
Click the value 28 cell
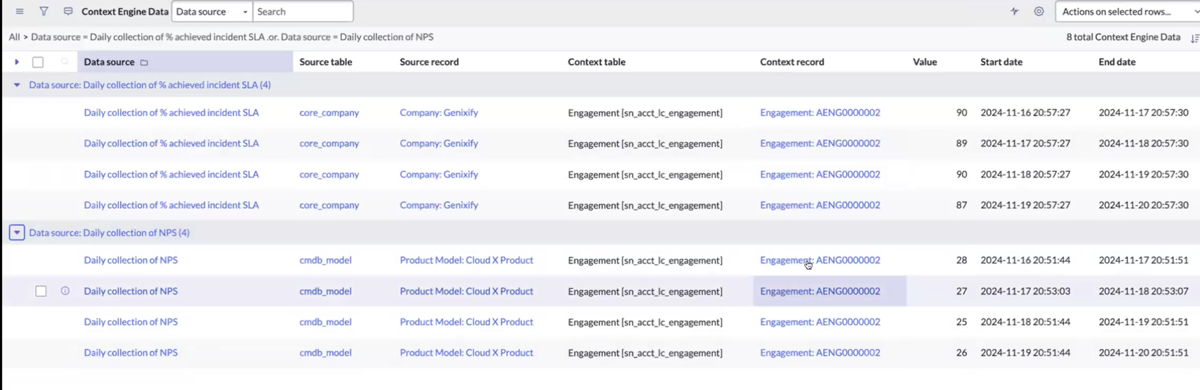click(x=961, y=260)
